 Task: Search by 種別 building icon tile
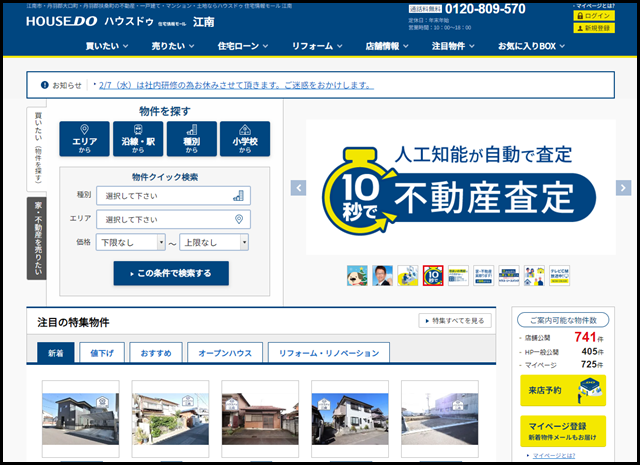point(191,139)
